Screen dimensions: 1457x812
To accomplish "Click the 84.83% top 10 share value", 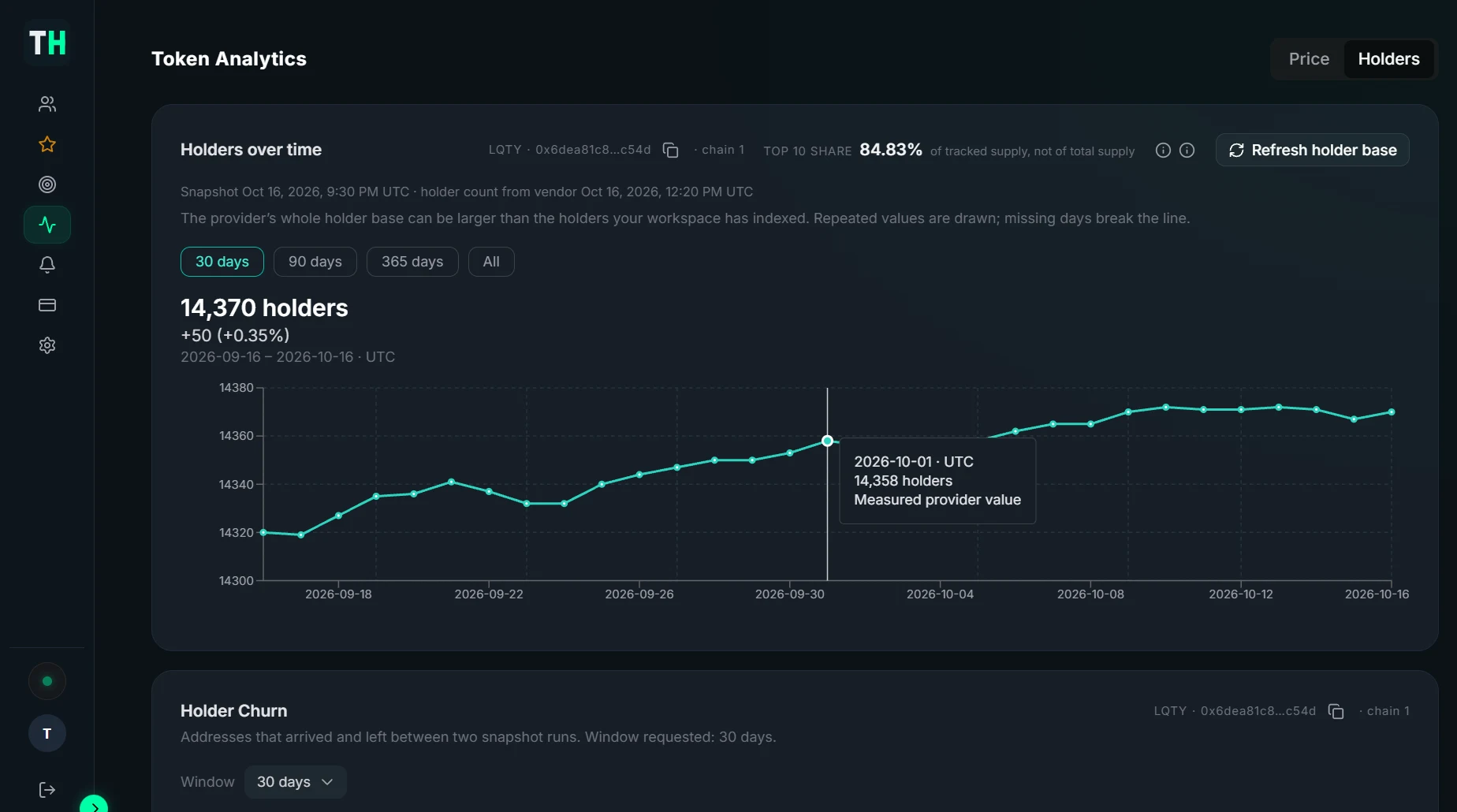I will [x=891, y=150].
